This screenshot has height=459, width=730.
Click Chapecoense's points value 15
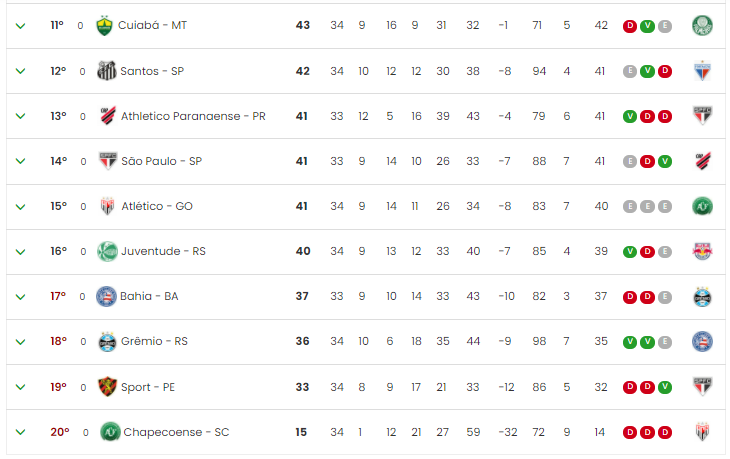pyautogui.click(x=301, y=432)
